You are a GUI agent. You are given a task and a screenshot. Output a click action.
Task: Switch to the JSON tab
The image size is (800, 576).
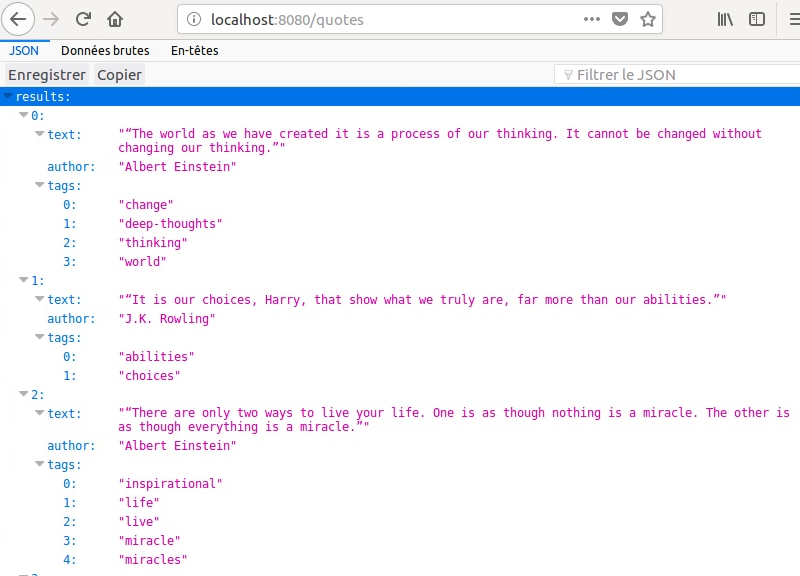click(24, 51)
